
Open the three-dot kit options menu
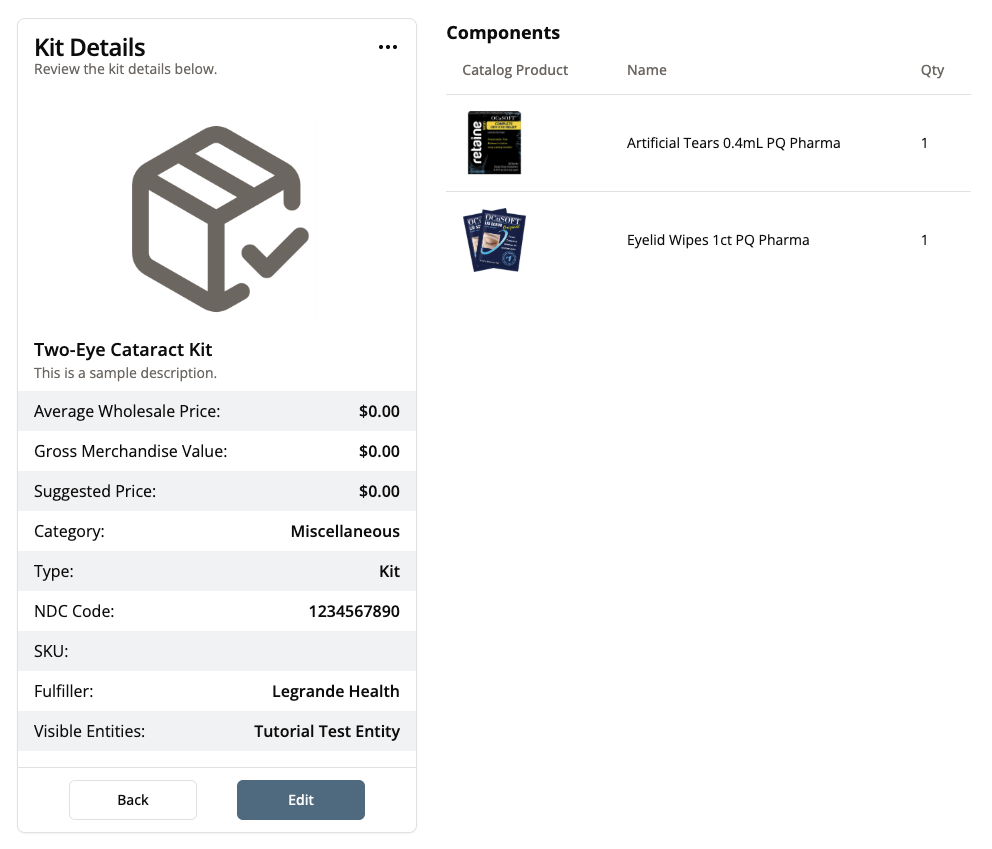pyautogui.click(x=388, y=47)
